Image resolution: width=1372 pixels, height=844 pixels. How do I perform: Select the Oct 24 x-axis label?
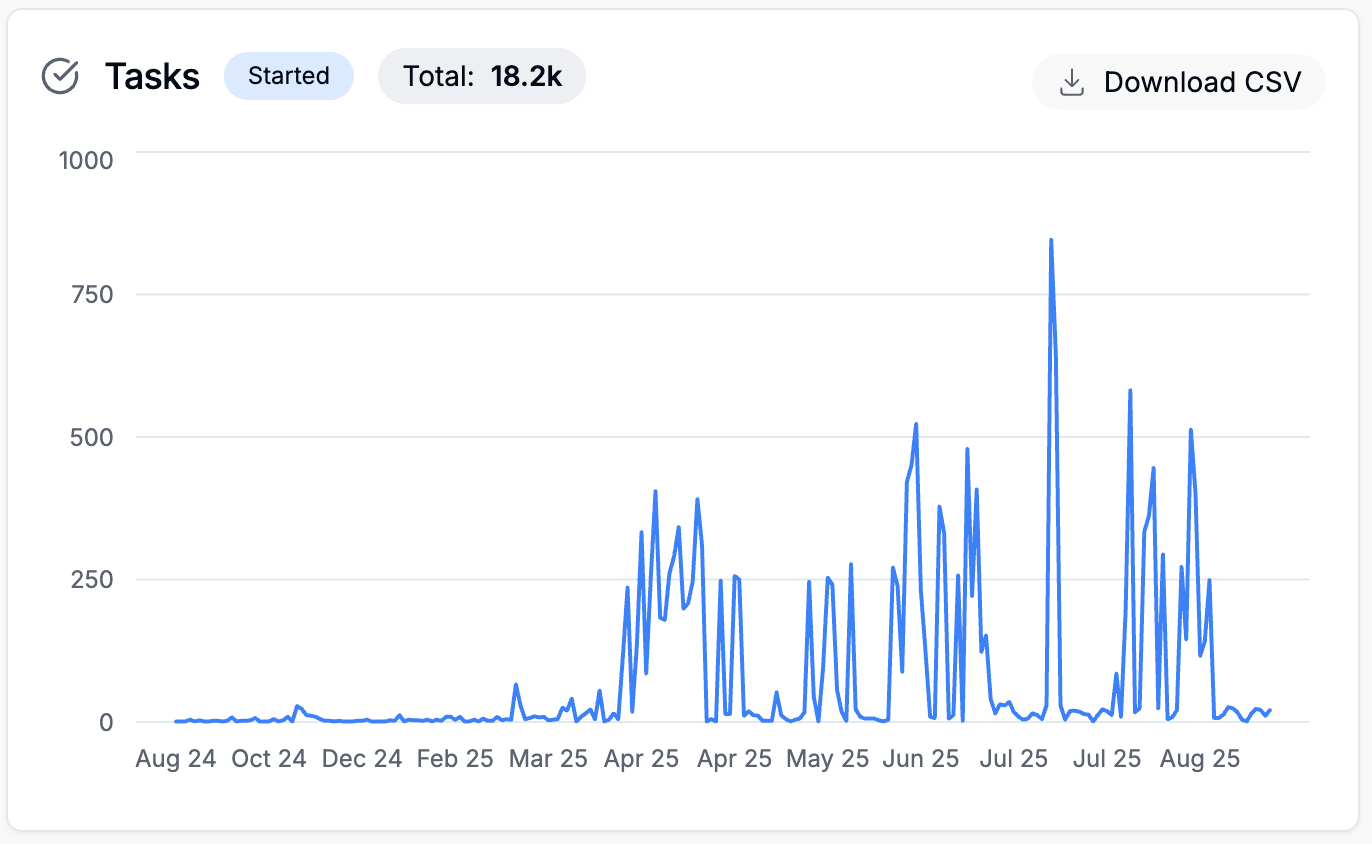(x=269, y=759)
